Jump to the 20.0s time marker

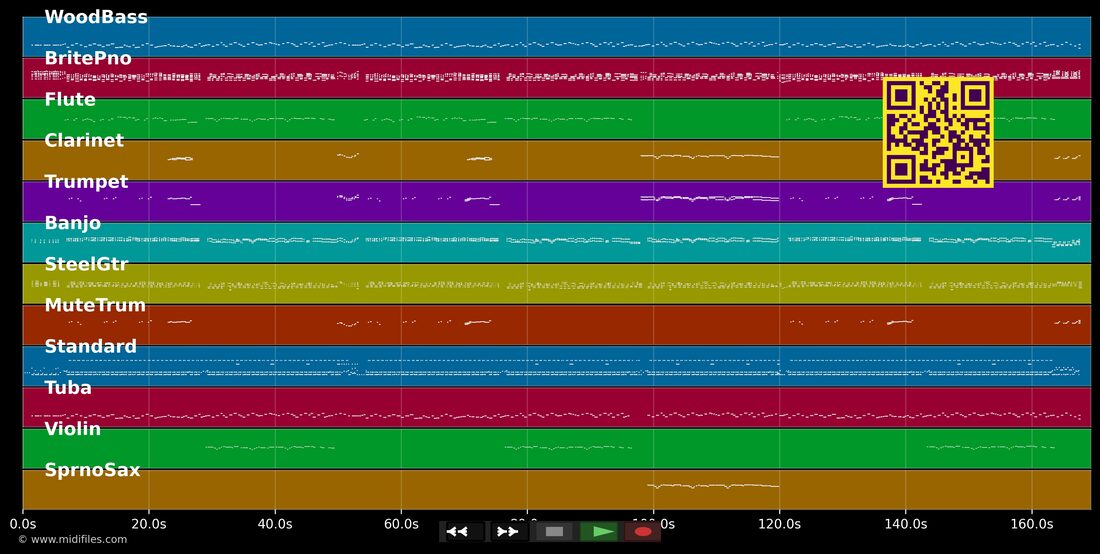[149, 524]
